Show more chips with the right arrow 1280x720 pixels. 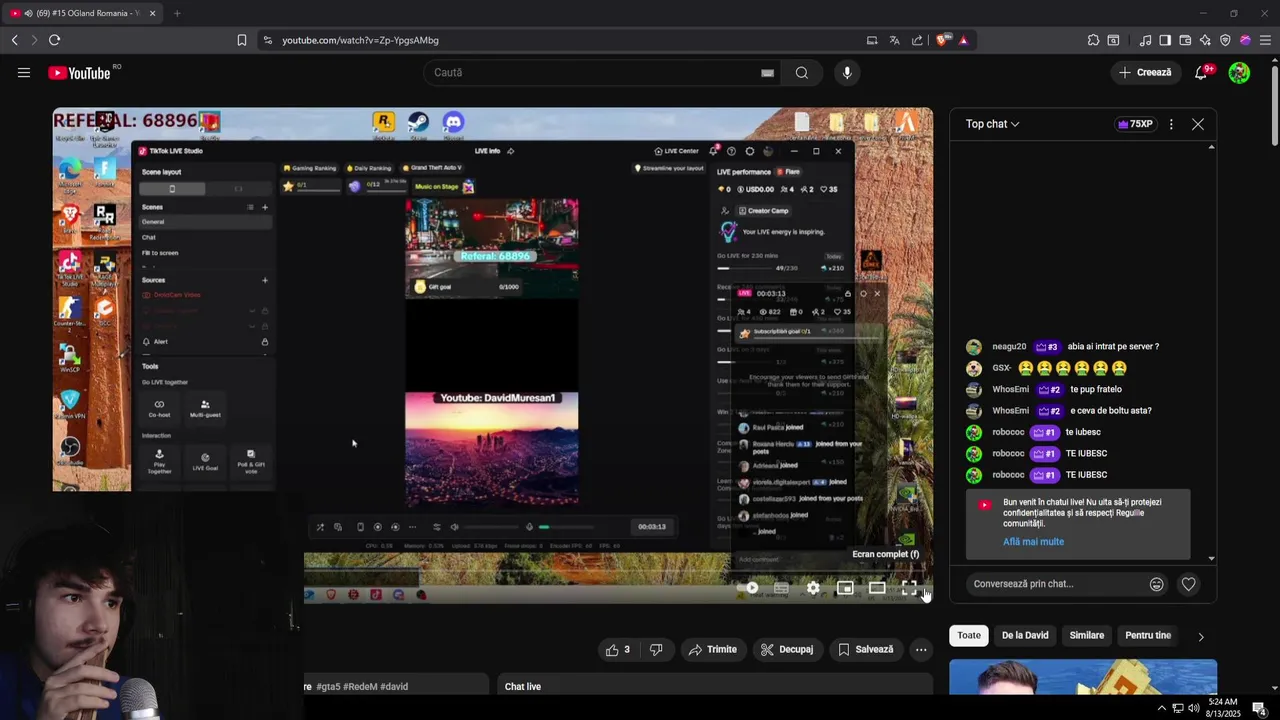click(1201, 636)
